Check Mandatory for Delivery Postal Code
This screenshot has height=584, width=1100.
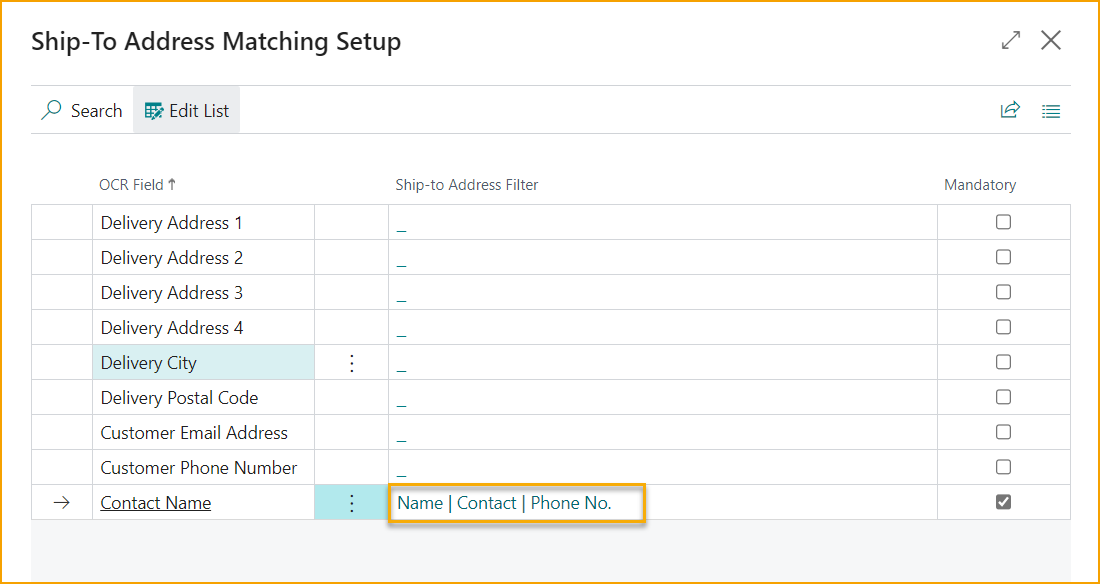click(x=1004, y=397)
